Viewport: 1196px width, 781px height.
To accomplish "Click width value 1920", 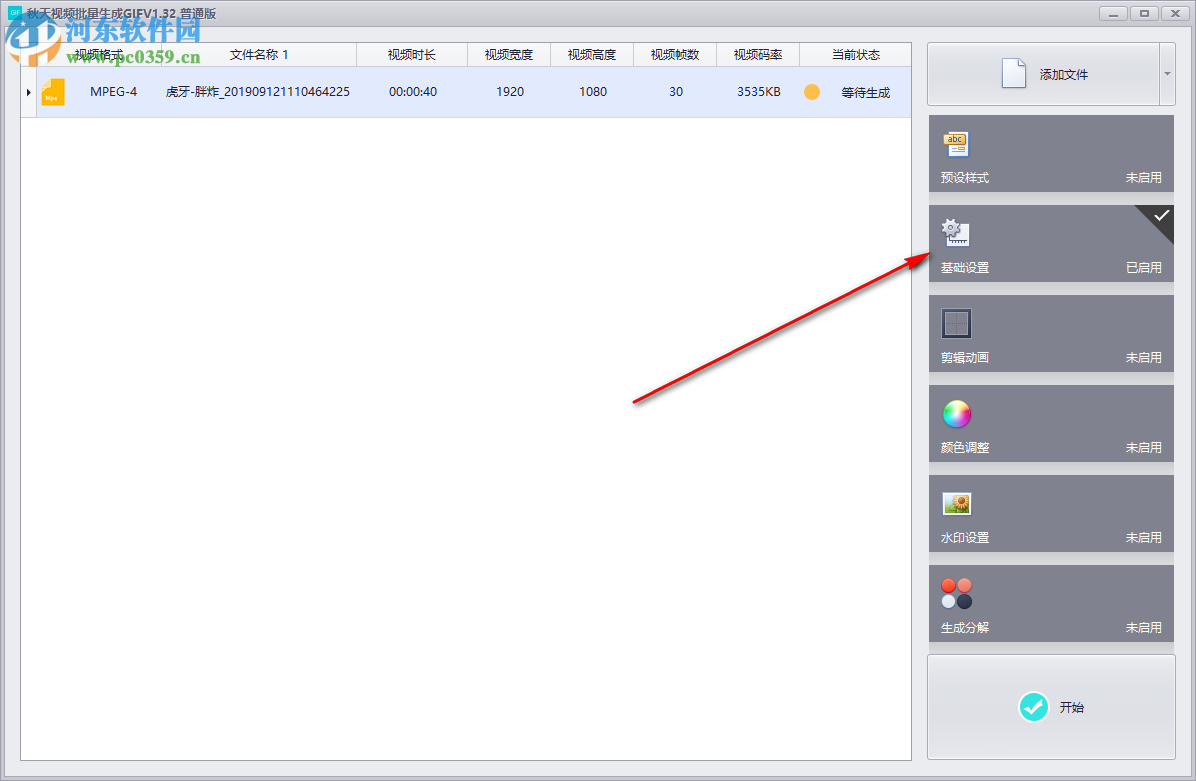I will [510, 92].
